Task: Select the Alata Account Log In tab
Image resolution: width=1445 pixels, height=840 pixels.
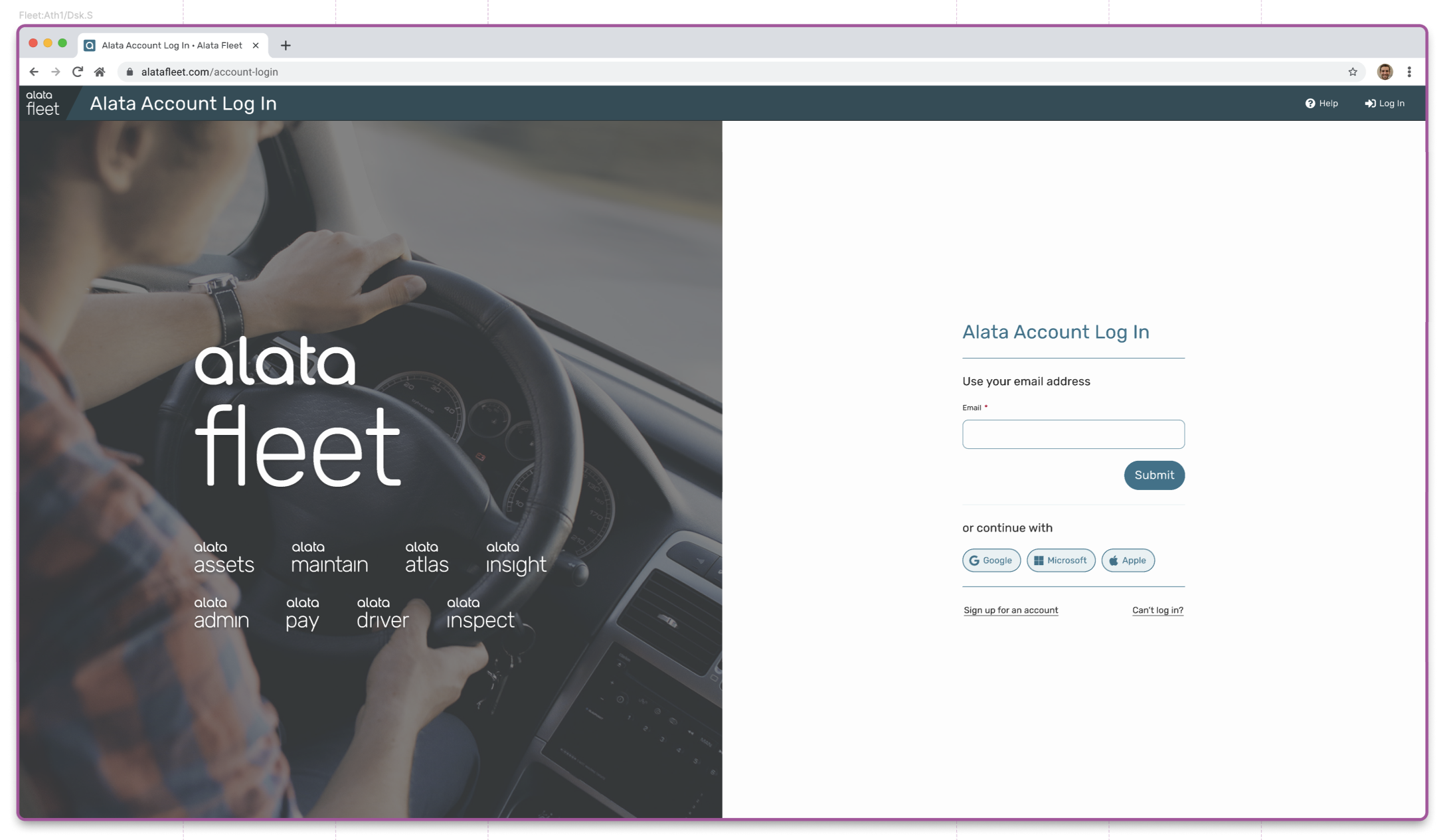Action: coord(171,45)
